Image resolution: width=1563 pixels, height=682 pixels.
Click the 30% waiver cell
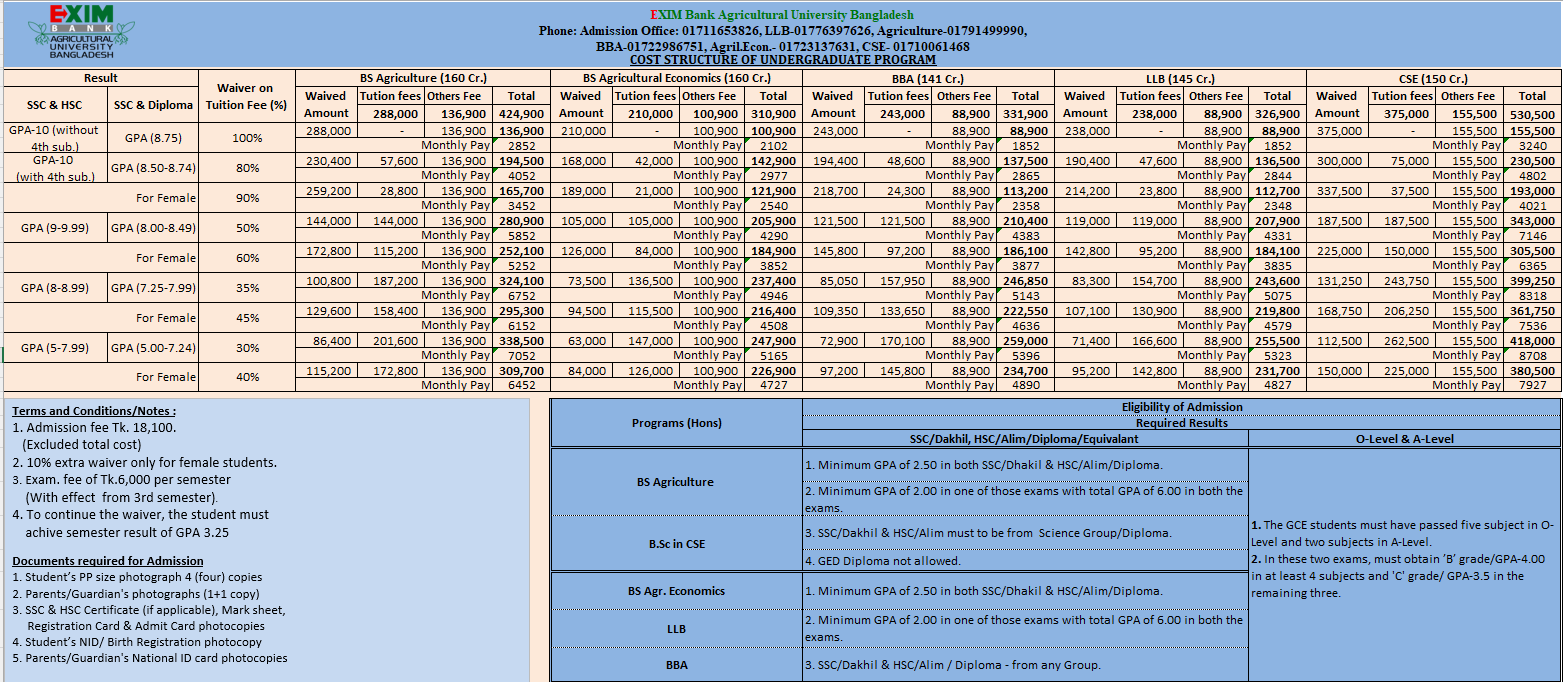click(246, 348)
